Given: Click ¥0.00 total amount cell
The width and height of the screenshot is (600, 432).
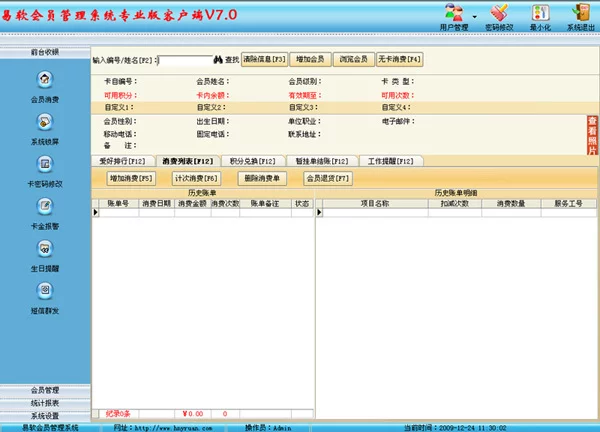Looking at the screenshot, I should point(193,414).
